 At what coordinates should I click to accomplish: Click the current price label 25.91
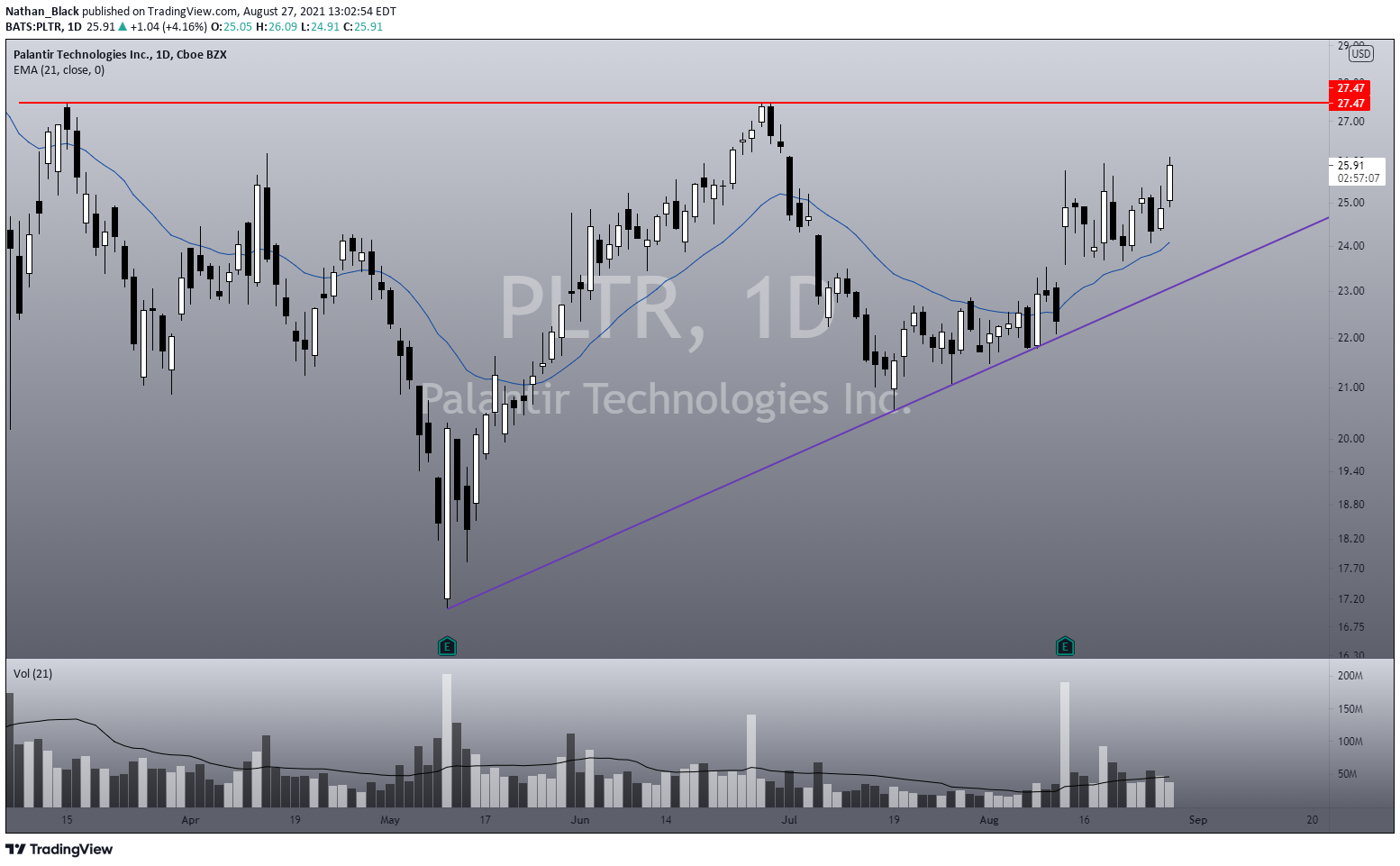click(x=1350, y=165)
